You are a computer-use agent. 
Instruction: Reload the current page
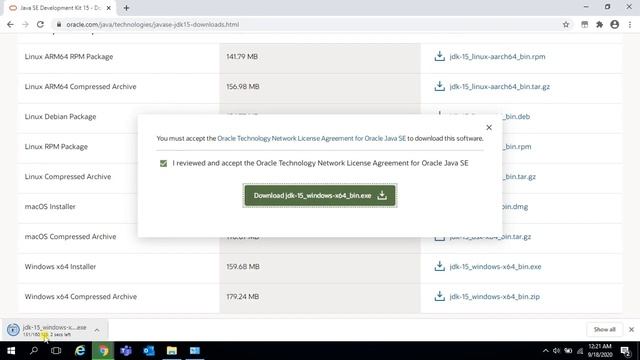pos(40,24)
